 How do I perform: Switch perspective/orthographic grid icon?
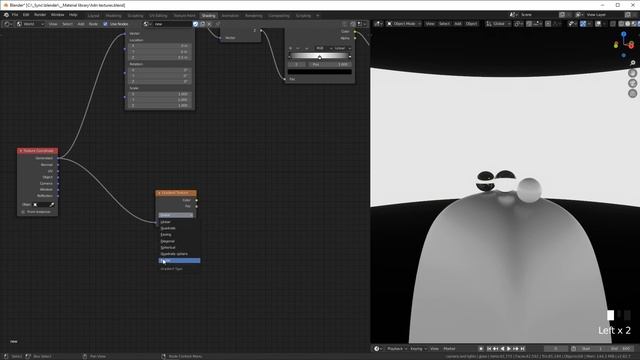pos(633,93)
